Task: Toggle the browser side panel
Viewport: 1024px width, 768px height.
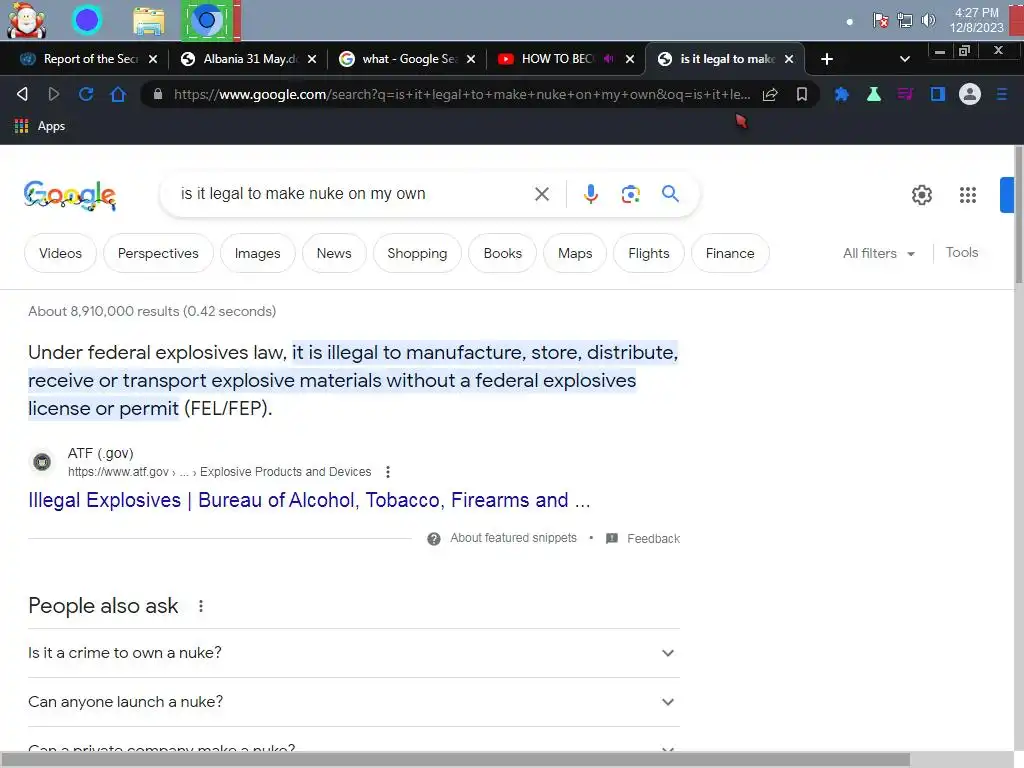Action: (x=938, y=95)
